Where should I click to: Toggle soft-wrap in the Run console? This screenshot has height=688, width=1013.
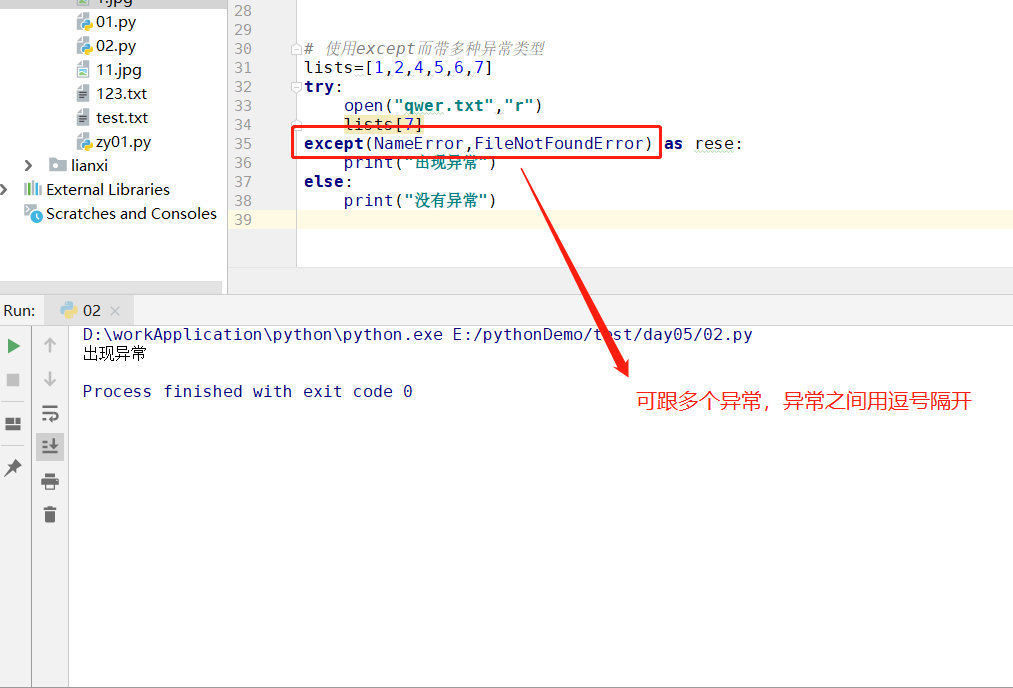pos(50,413)
